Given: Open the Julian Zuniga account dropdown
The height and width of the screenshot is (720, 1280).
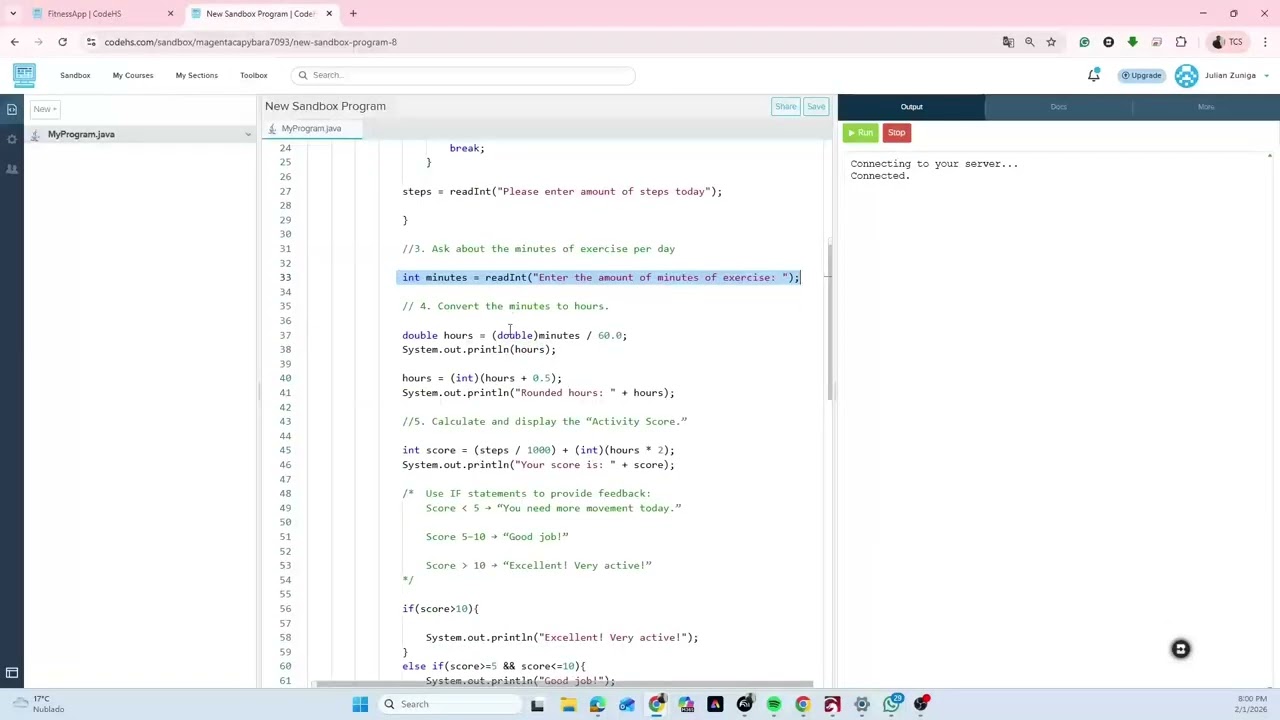Looking at the screenshot, I should tap(1267, 76).
